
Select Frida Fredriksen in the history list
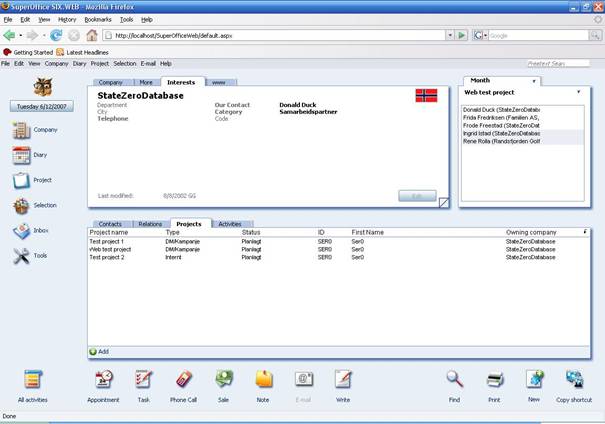tap(522, 117)
